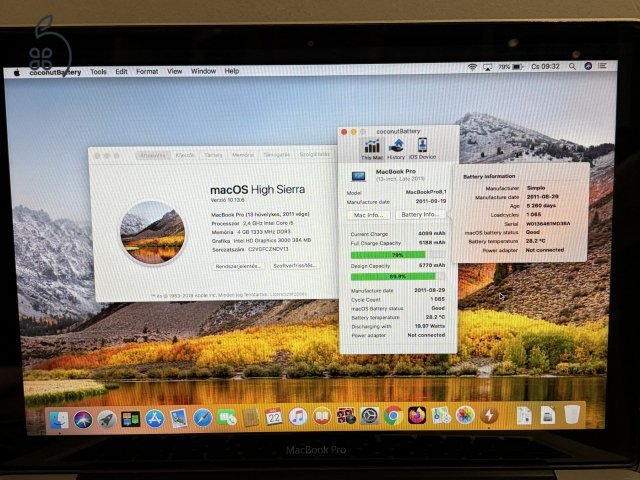Select Áttekintés tab in About This Mac

pos(153,156)
